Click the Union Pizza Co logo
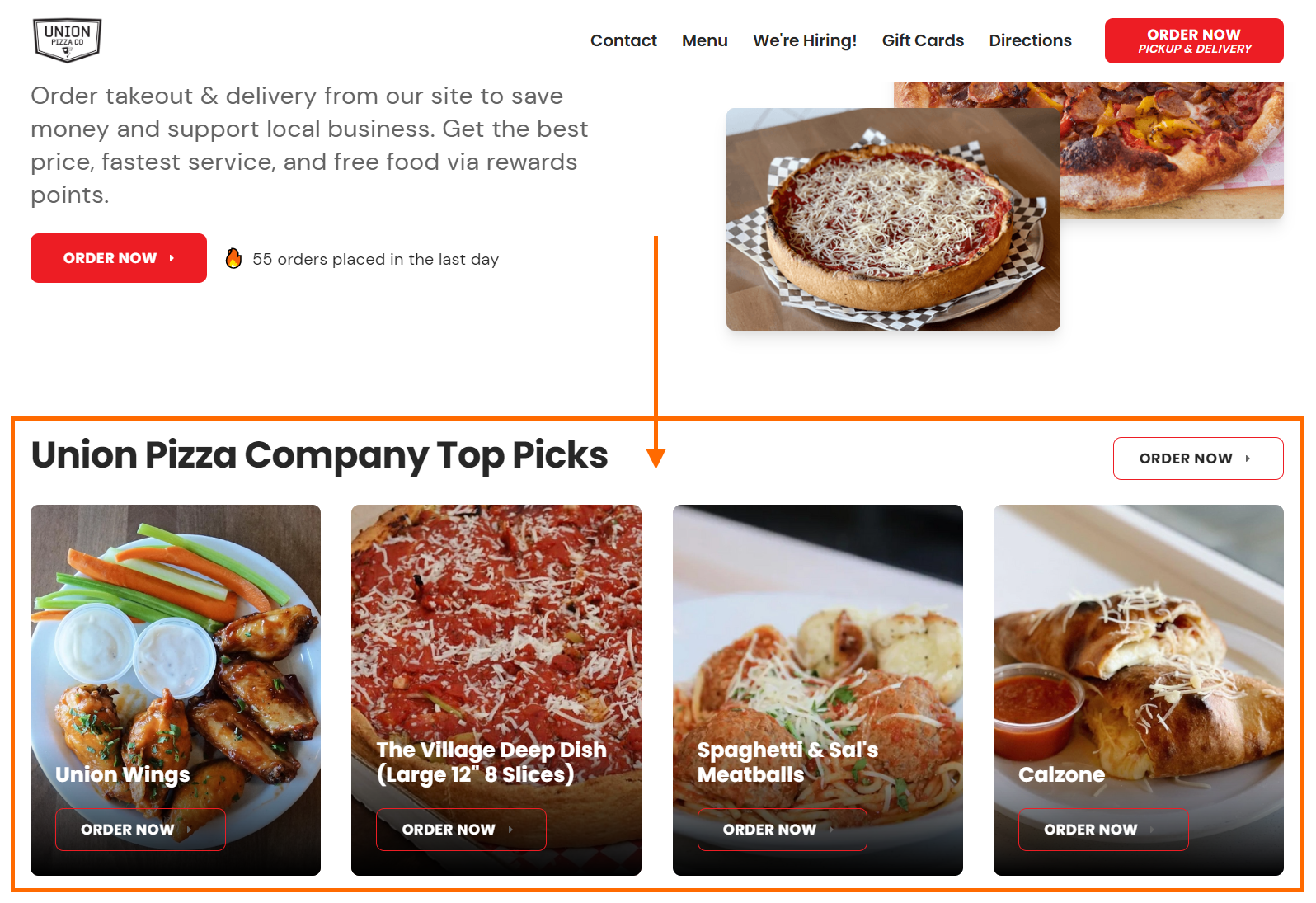The image size is (1316, 903). [68, 40]
